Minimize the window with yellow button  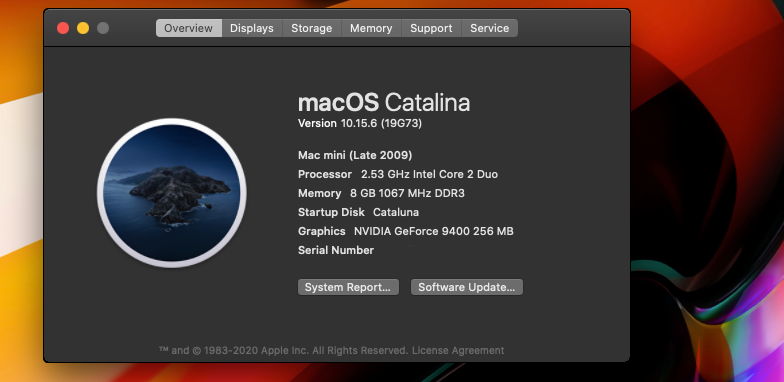click(x=83, y=28)
